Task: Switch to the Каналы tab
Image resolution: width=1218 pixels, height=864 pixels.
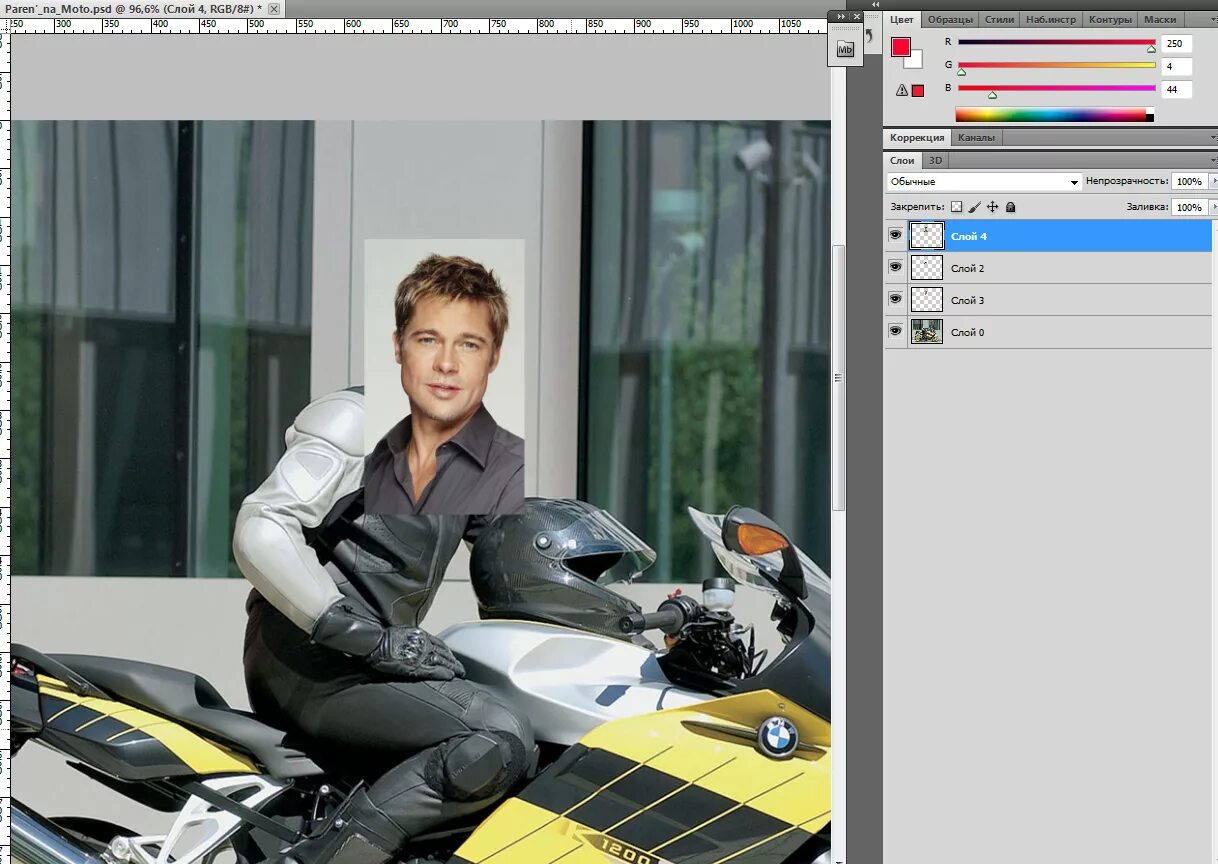Action: click(x=975, y=137)
